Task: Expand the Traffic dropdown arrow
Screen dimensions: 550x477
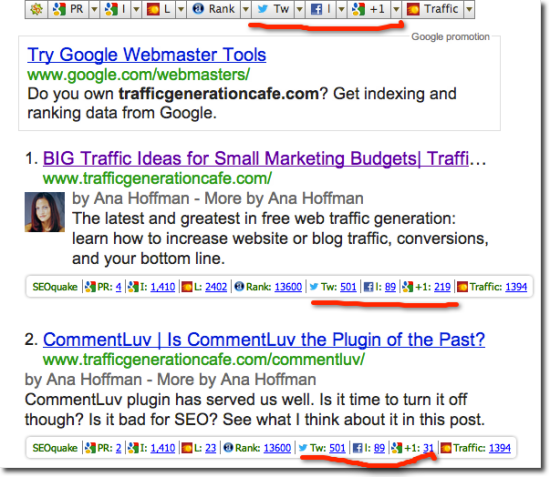Action: (x=469, y=9)
